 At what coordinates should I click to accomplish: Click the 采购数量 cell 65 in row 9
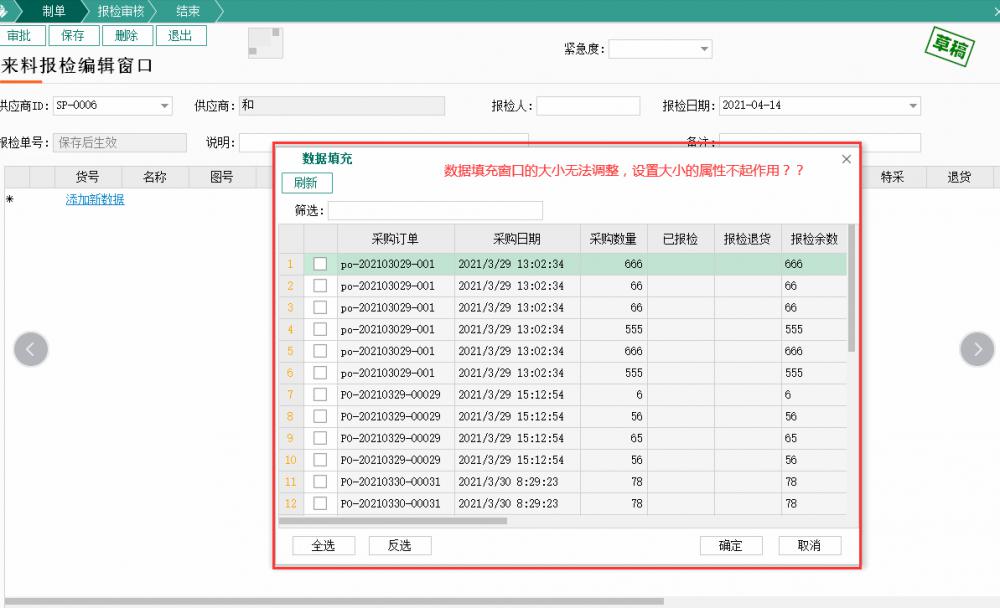[x=614, y=438]
